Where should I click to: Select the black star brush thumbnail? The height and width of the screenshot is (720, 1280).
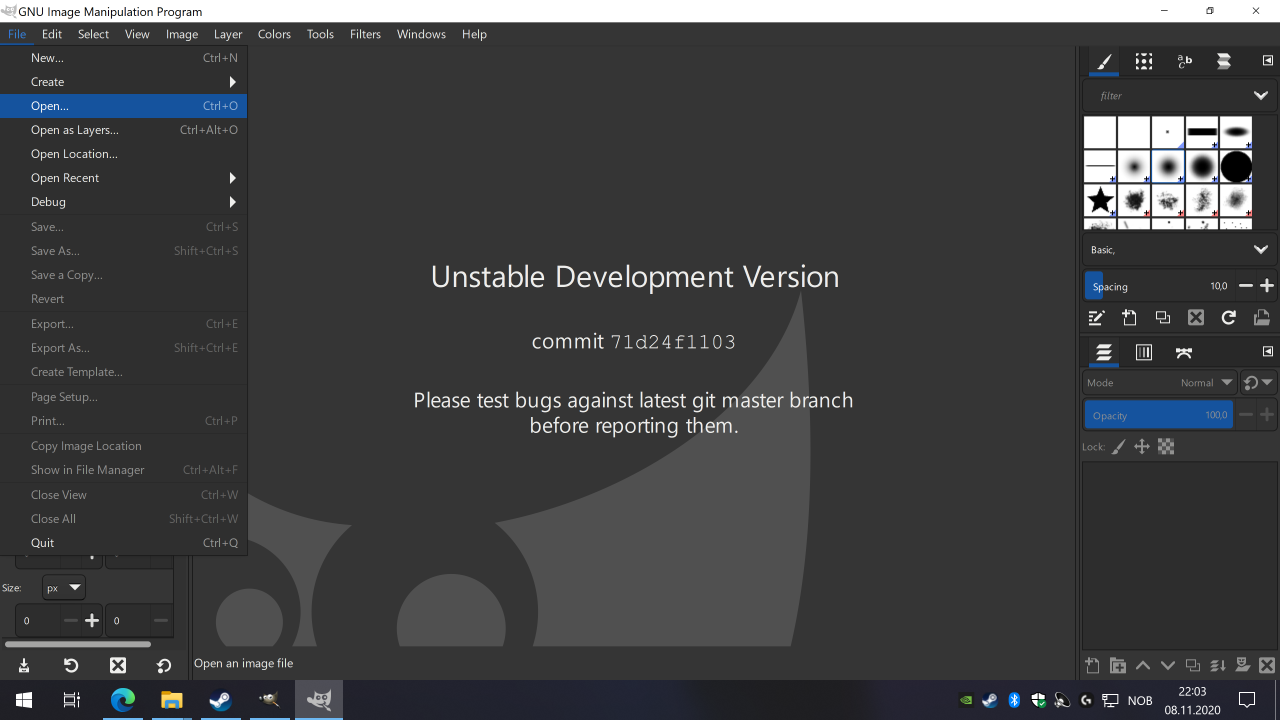coord(1100,201)
